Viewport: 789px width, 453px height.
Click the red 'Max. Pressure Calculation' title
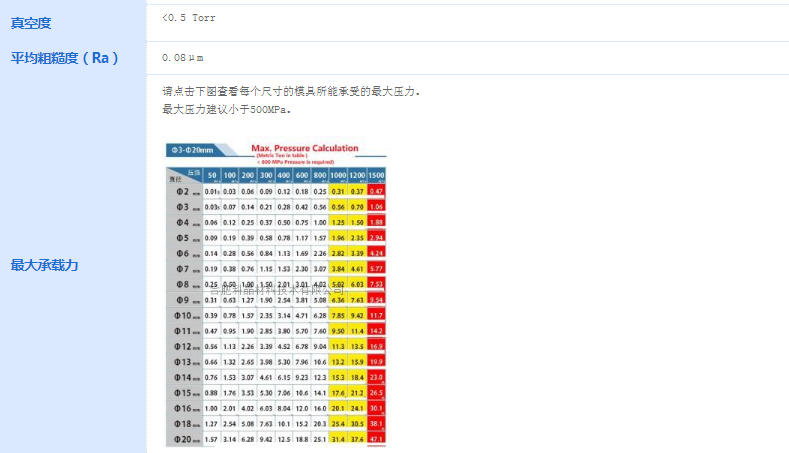pos(304,148)
